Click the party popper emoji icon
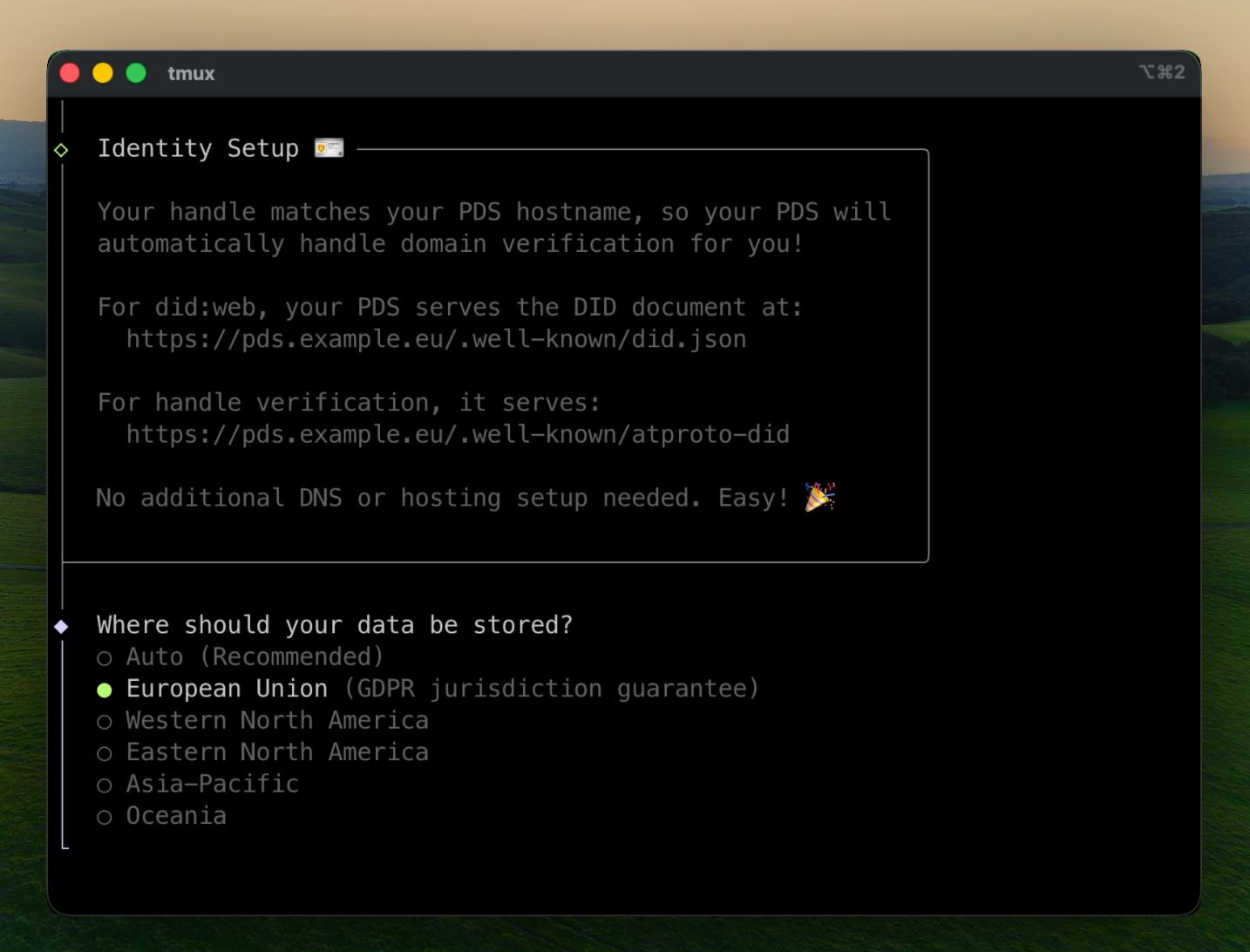 819,497
